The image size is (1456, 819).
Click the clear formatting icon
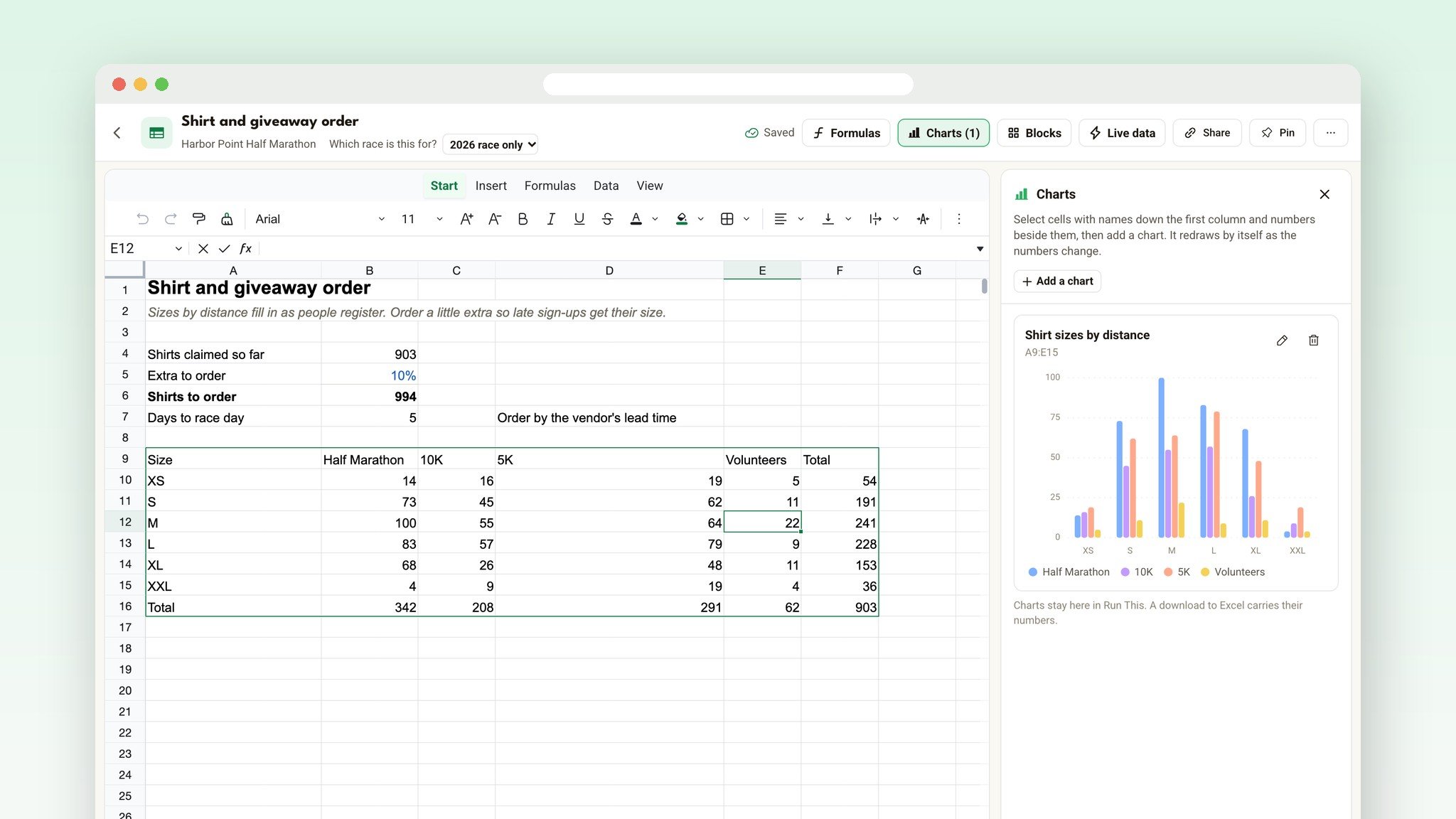tap(227, 219)
